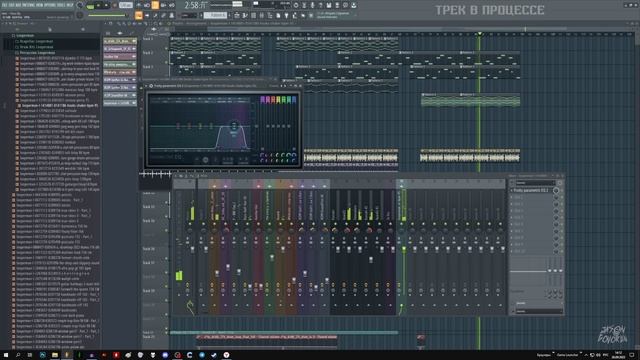Open the TOOLS menu

click(x=61, y=5)
